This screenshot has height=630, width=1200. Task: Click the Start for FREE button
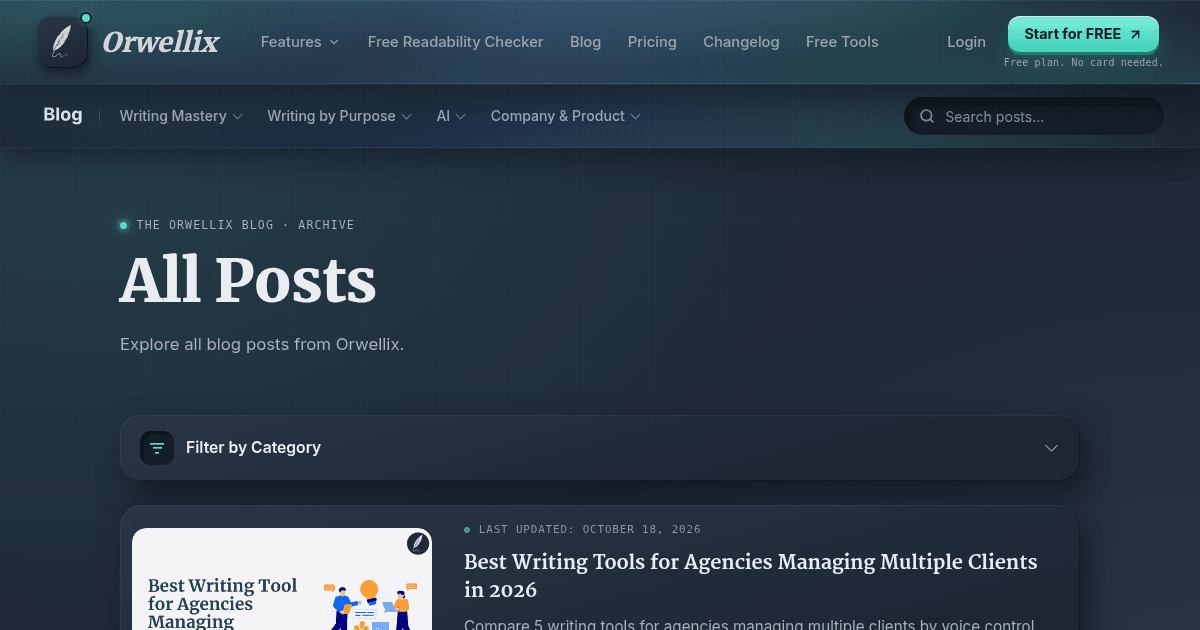pyautogui.click(x=1083, y=34)
